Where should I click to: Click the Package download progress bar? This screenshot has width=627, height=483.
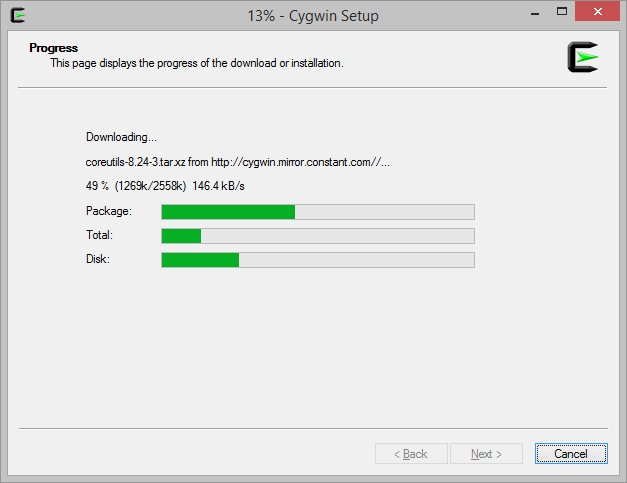pyautogui.click(x=318, y=212)
